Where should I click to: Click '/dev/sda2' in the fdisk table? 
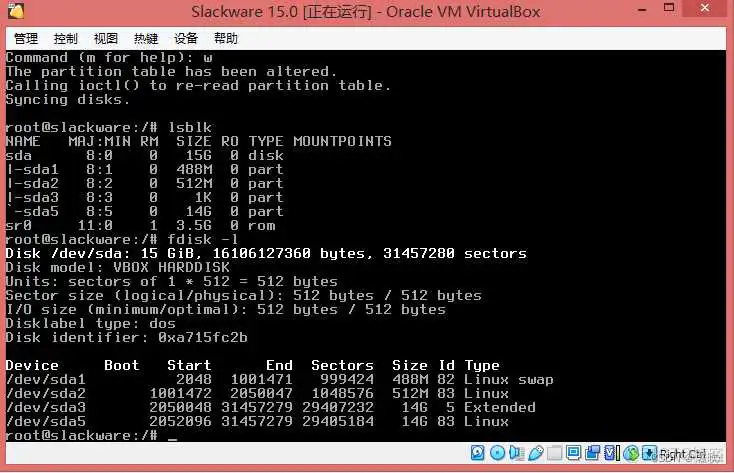(46, 393)
